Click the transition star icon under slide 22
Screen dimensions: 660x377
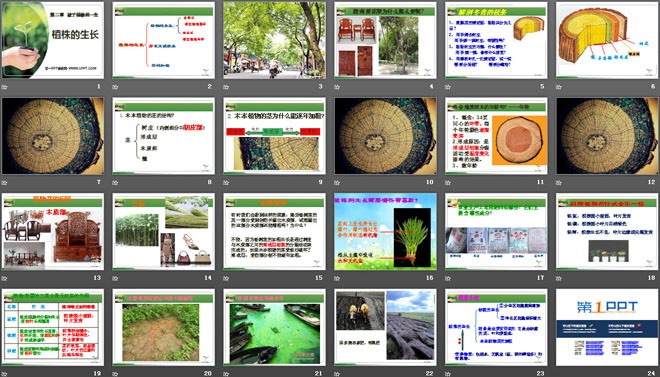pos(337,374)
